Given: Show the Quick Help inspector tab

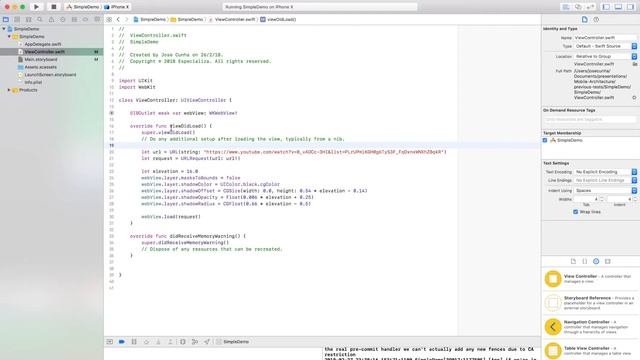Looking at the screenshot, I should point(596,19).
